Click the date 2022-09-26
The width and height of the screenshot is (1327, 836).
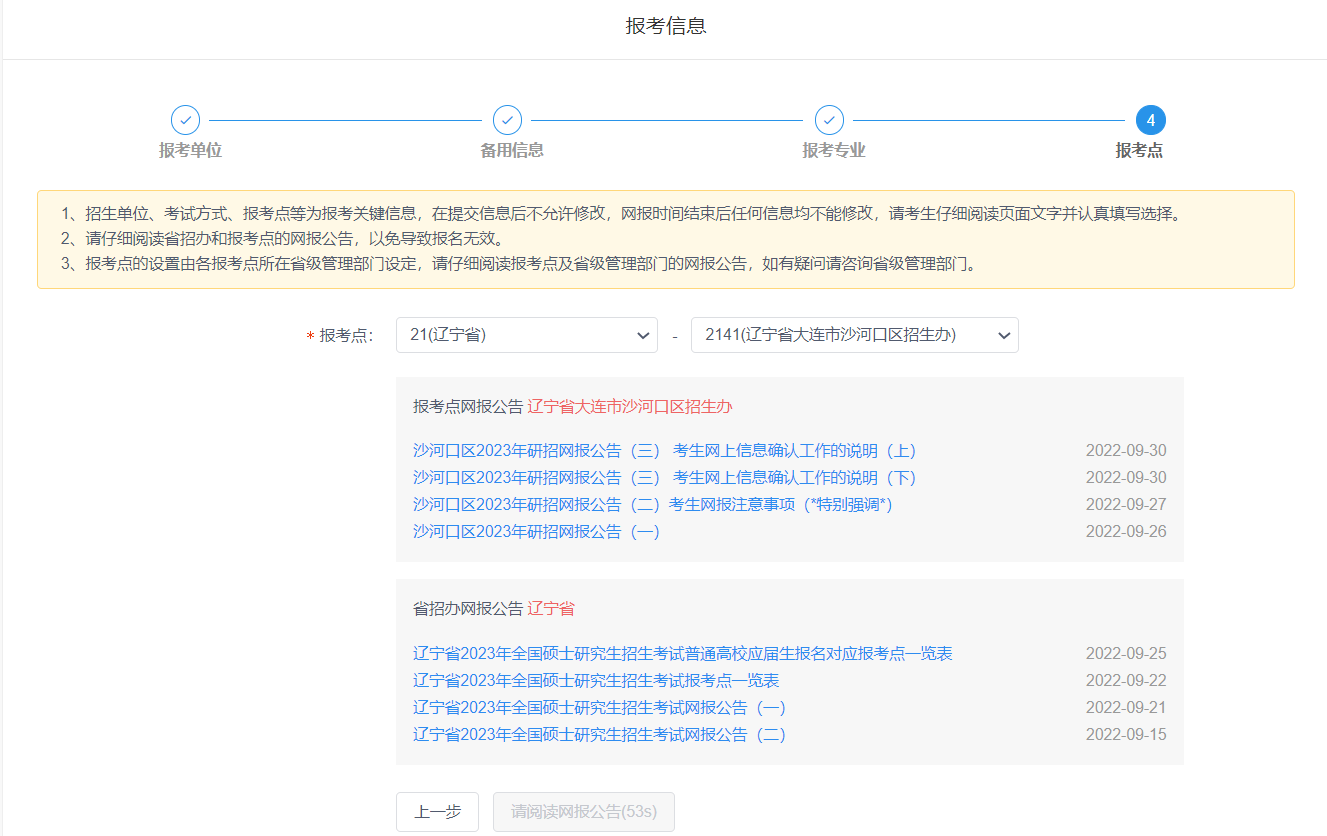pos(1126,532)
